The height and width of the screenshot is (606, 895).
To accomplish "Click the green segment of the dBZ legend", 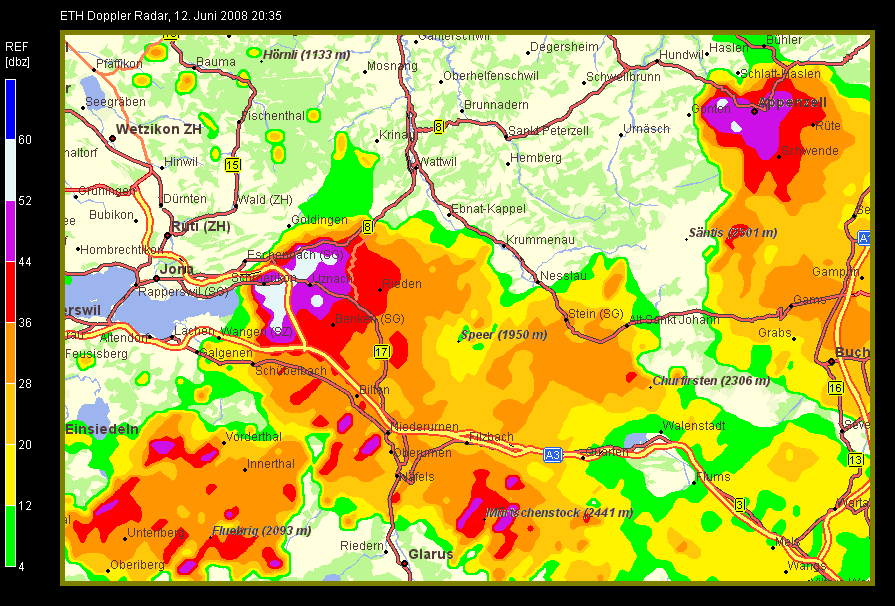I will (10, 536).
